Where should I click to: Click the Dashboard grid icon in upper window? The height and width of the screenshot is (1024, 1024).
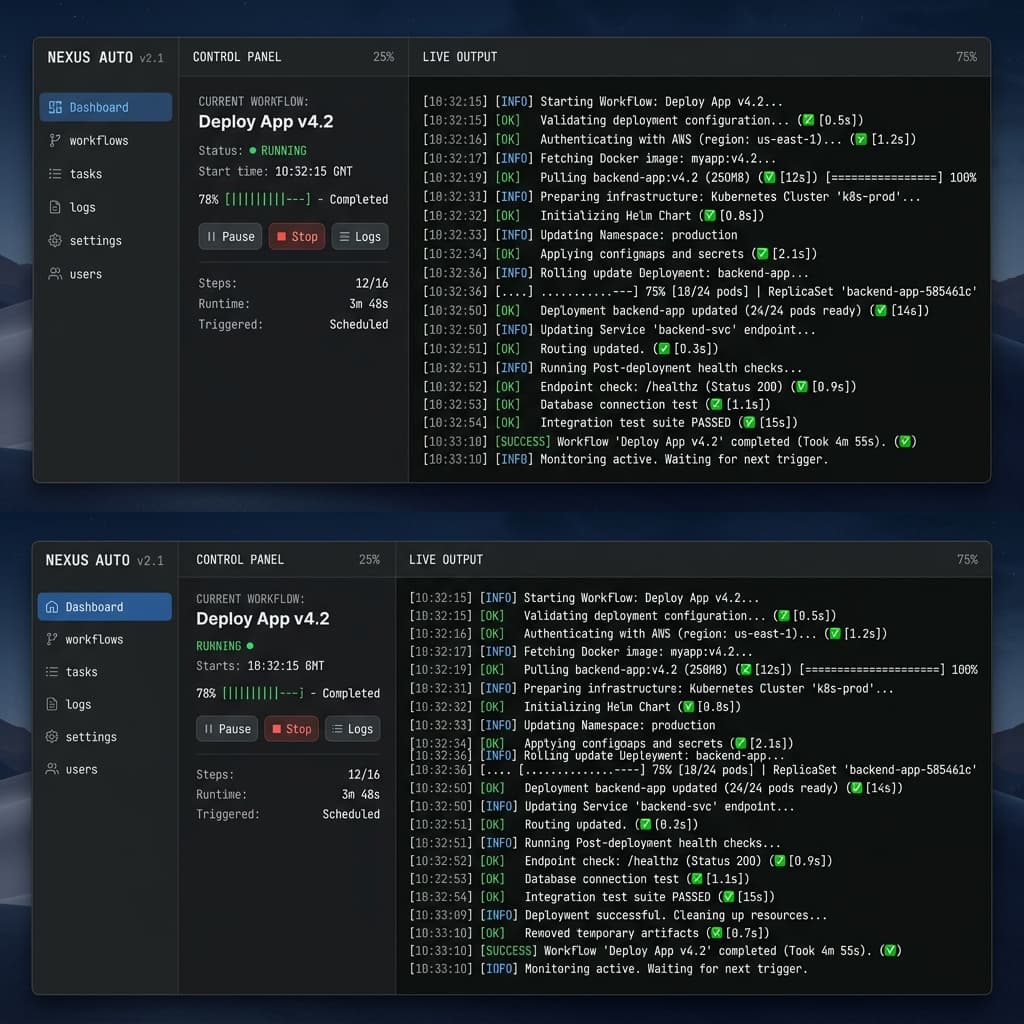(x=55, y=107)
